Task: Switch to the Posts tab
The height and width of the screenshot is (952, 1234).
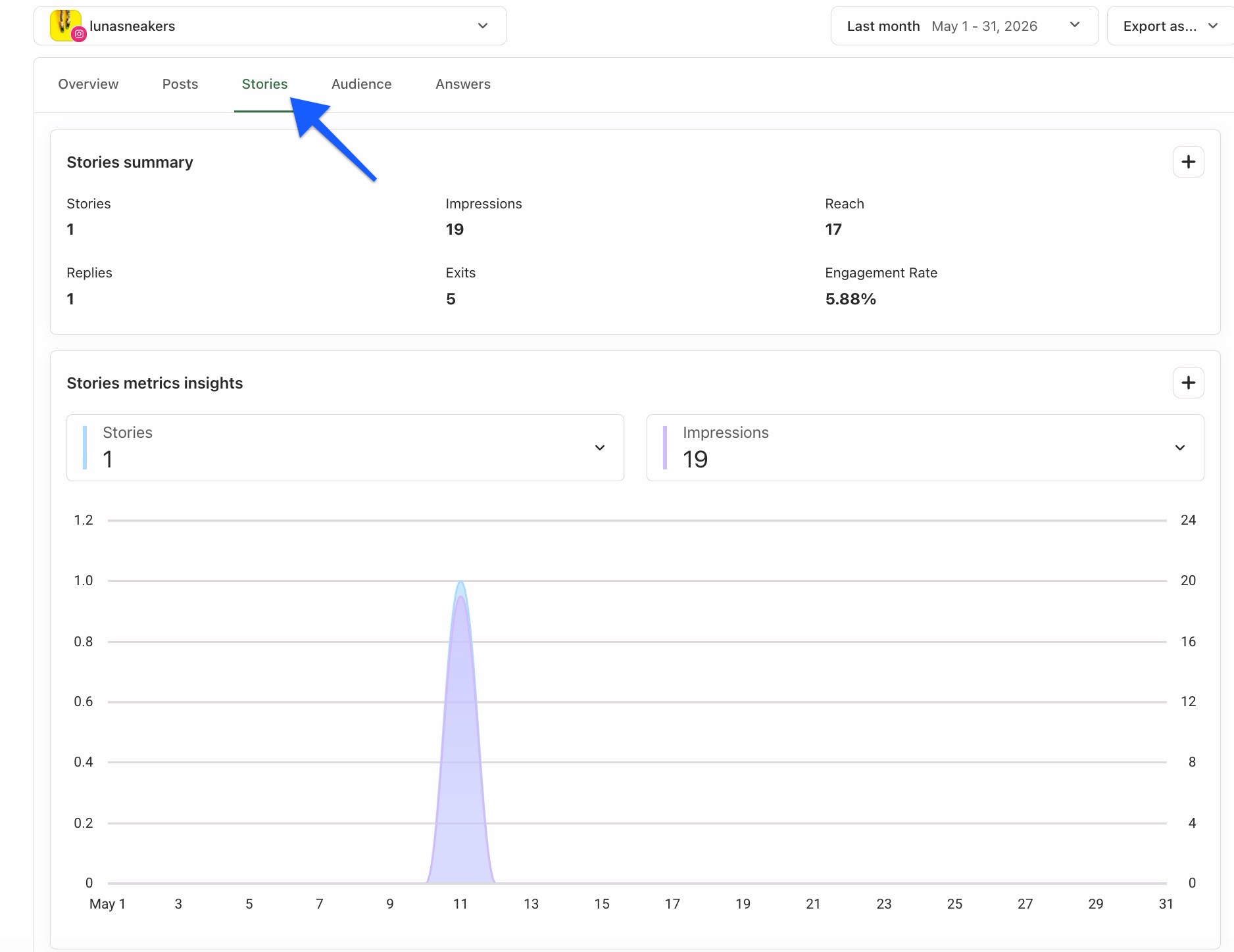Action: pos(180,84)
